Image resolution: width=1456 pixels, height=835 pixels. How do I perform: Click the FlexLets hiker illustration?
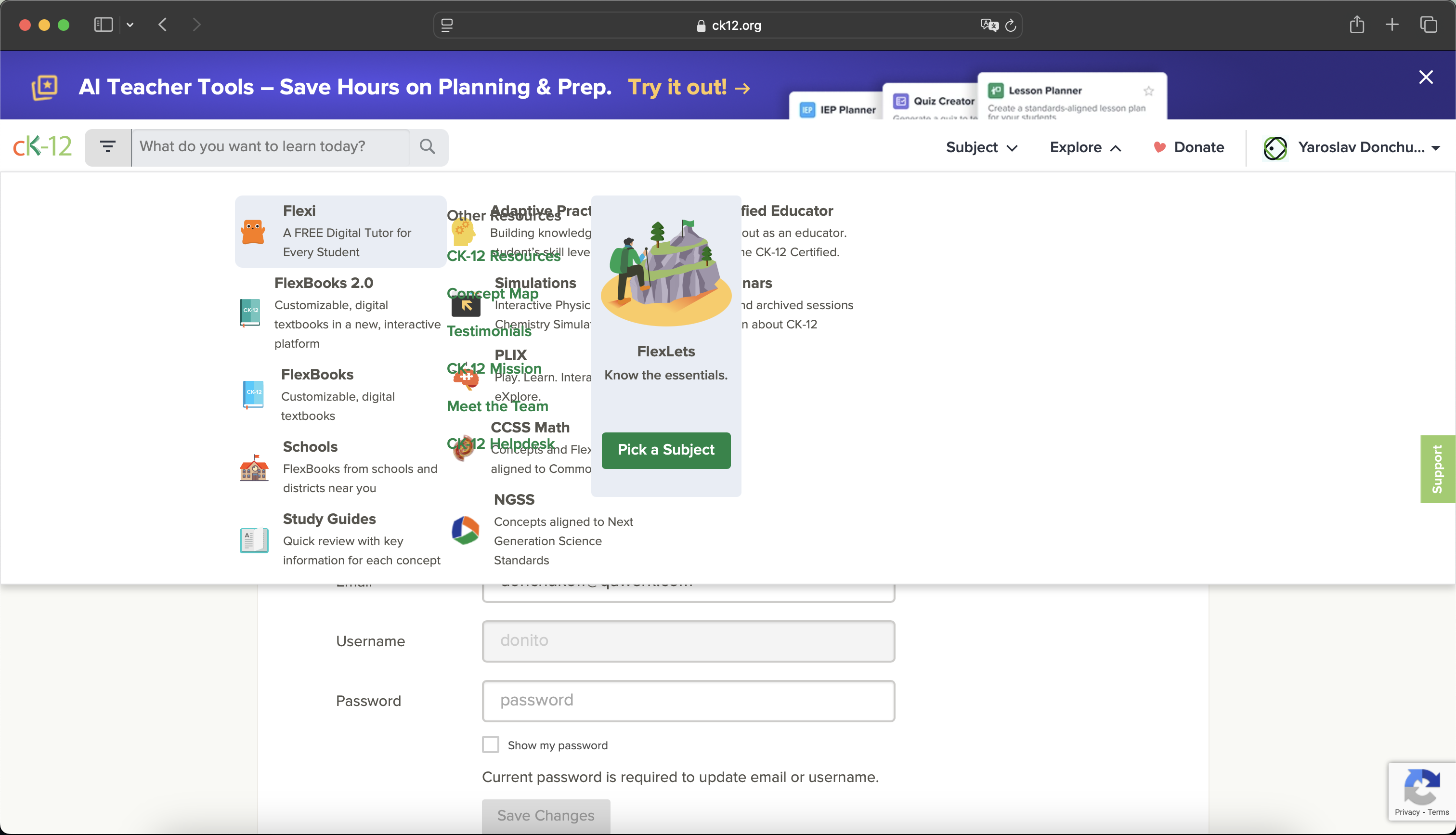666,273
